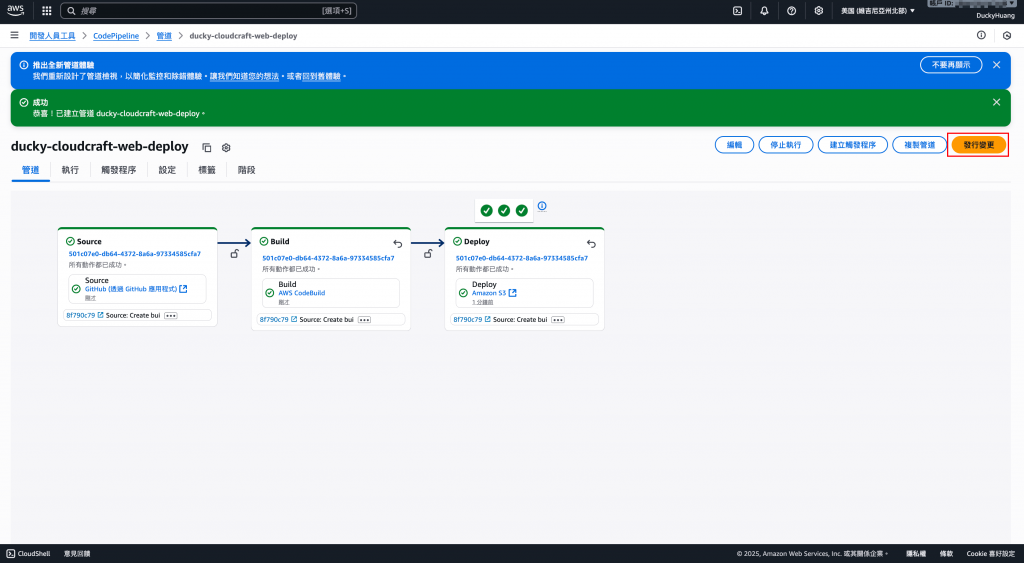Open the help question mark icon
The width and height of the screenshot is (1024, 563).
792,10
